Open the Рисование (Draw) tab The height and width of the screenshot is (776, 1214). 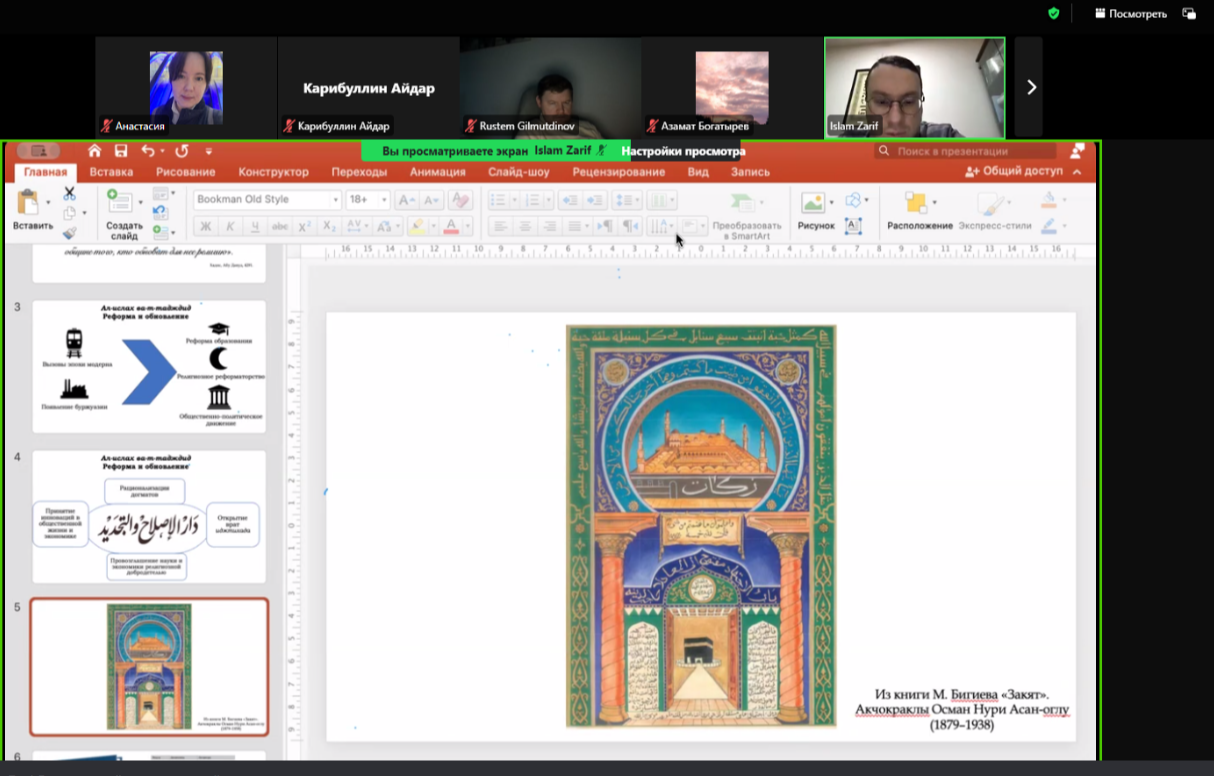pos(185,172)
